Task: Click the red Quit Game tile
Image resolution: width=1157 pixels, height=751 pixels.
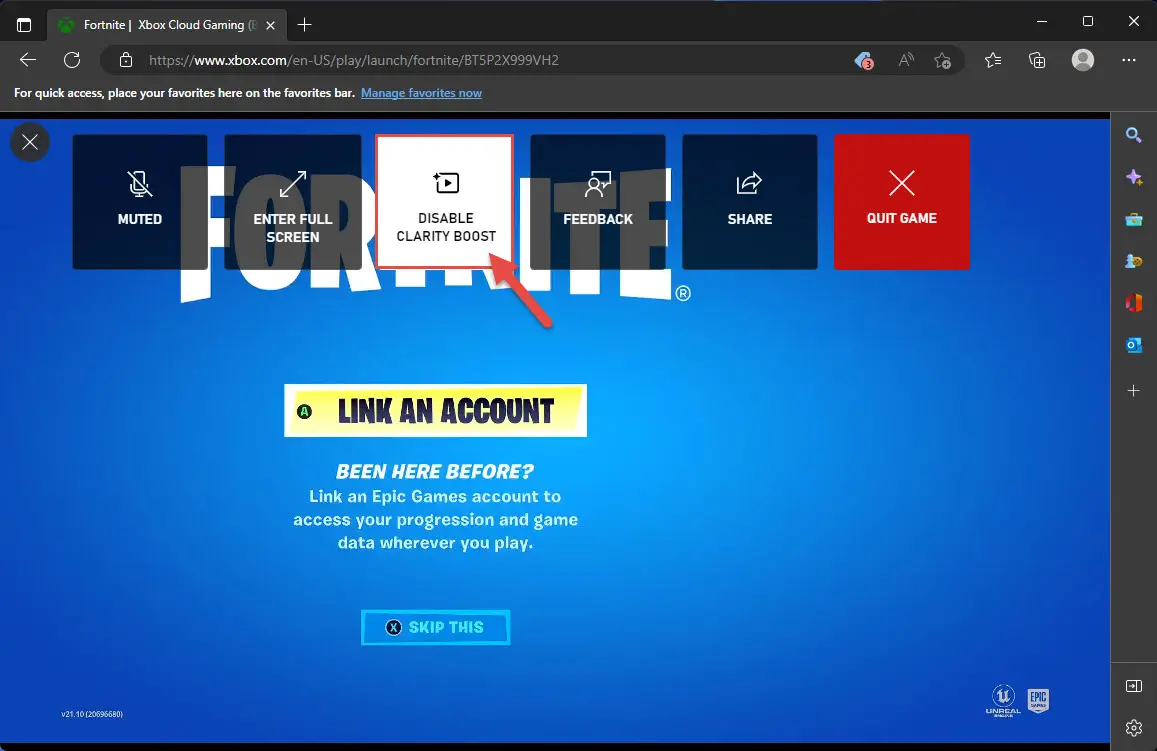Action: click(x=902, y=201)
